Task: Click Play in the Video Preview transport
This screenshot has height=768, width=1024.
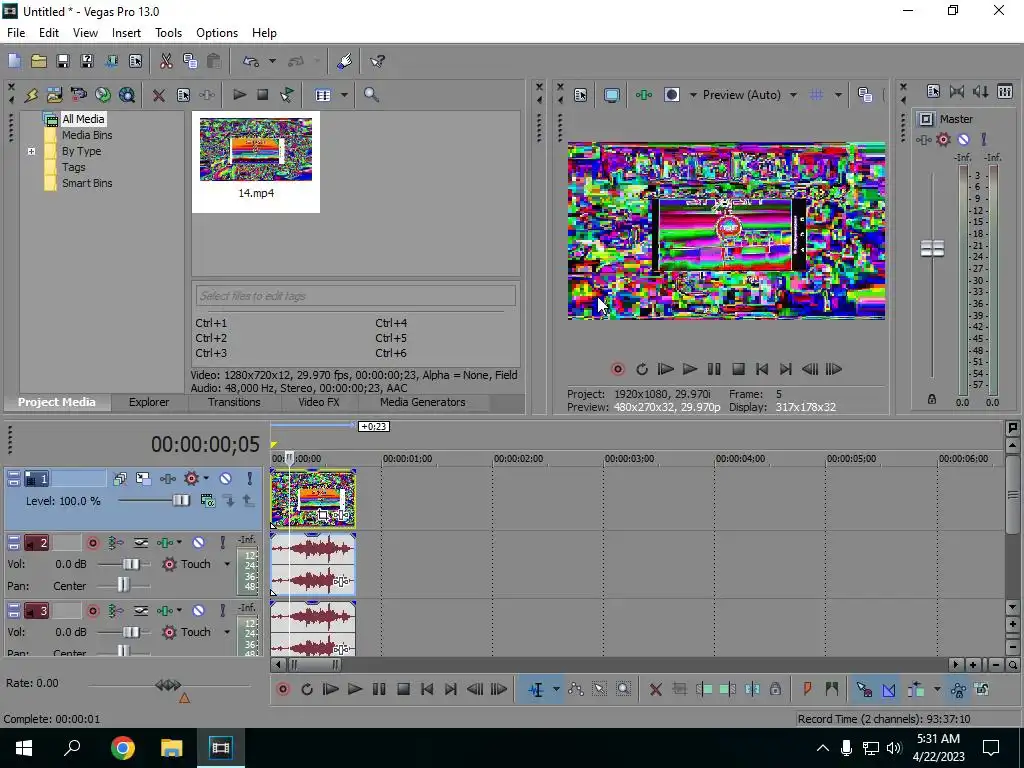Action: click(x=690, y=370)
